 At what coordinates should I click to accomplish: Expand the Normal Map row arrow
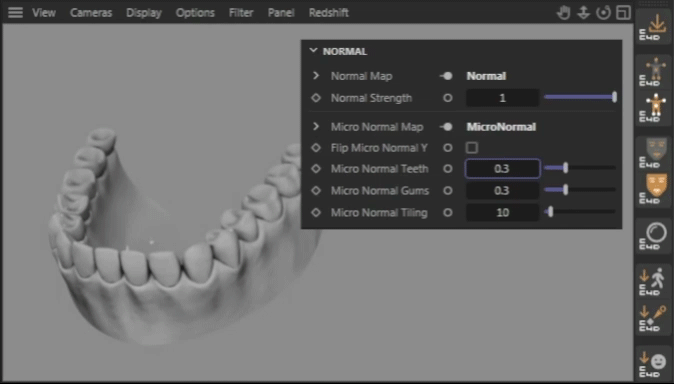tap(316, 76)
